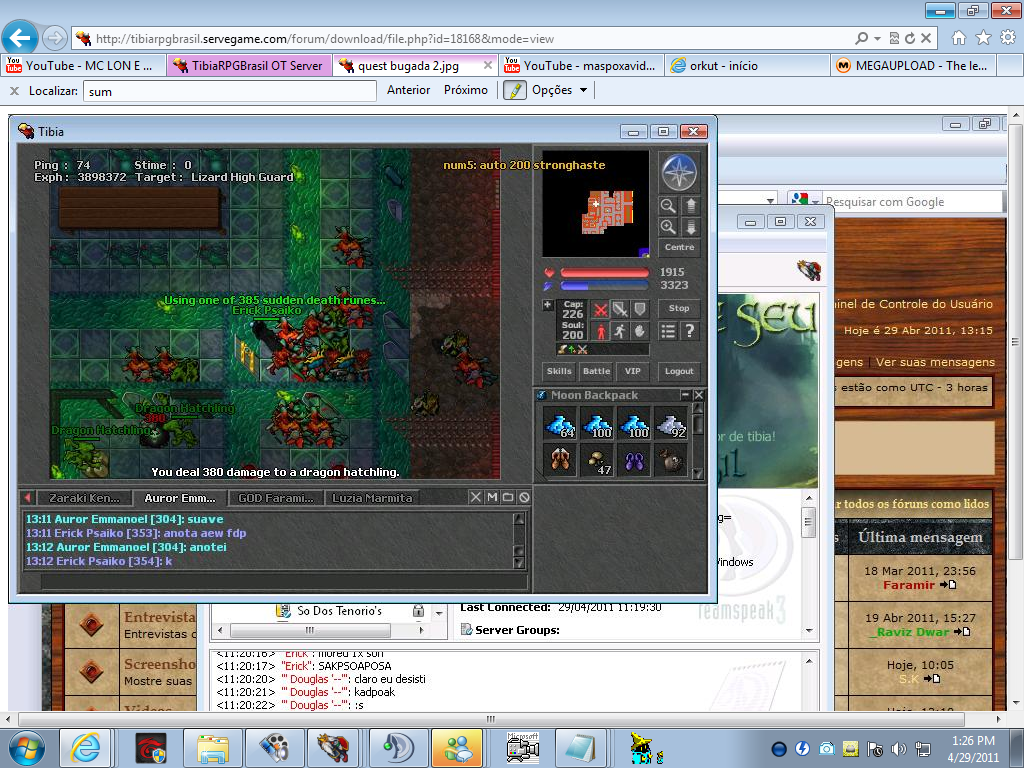Switch to the Zaraki Ken... chat tab

[x=84, y=498]
